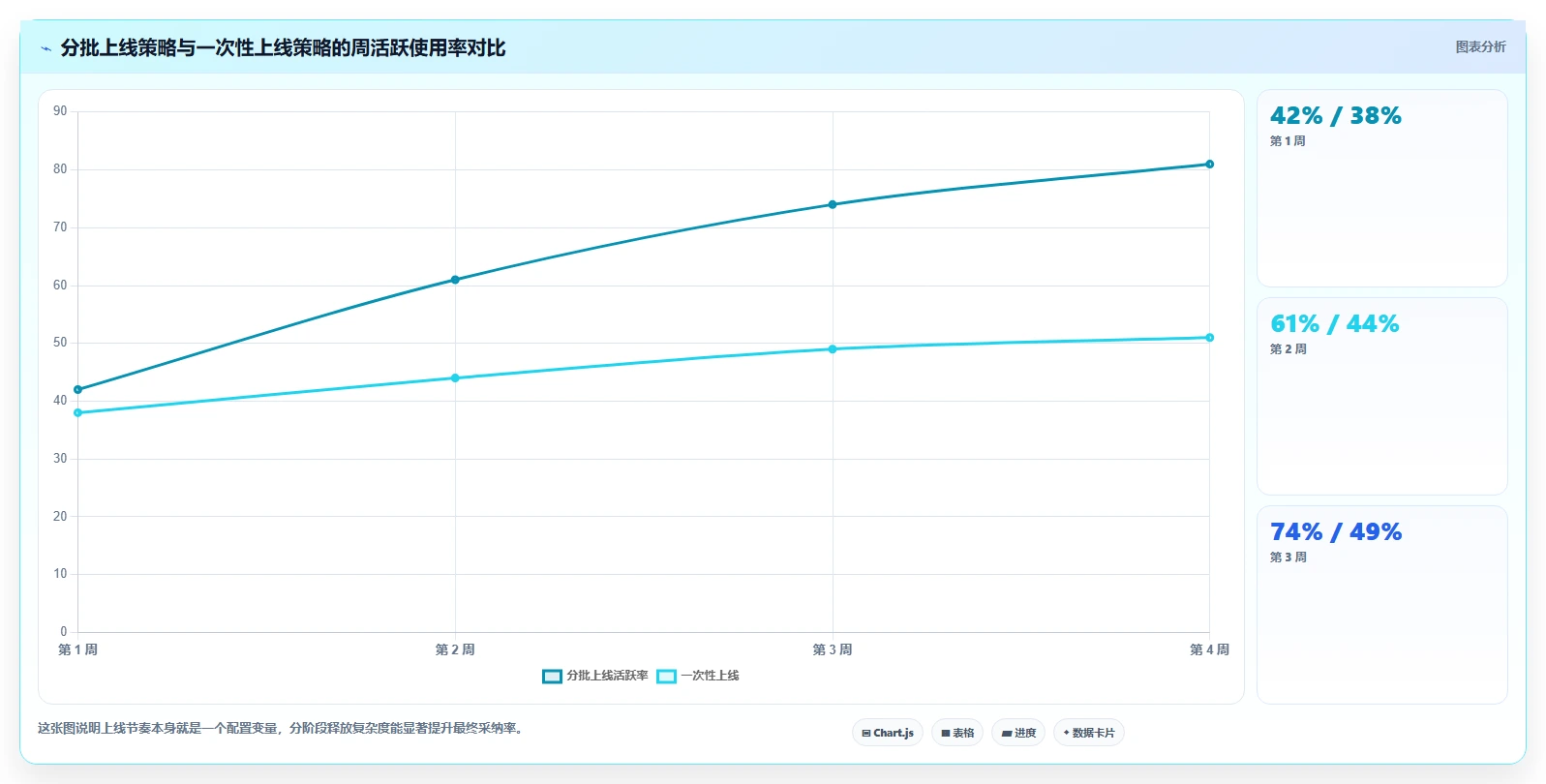
Task: Open the 74% / 49% week 3 card
Action: coord(1381,605)
